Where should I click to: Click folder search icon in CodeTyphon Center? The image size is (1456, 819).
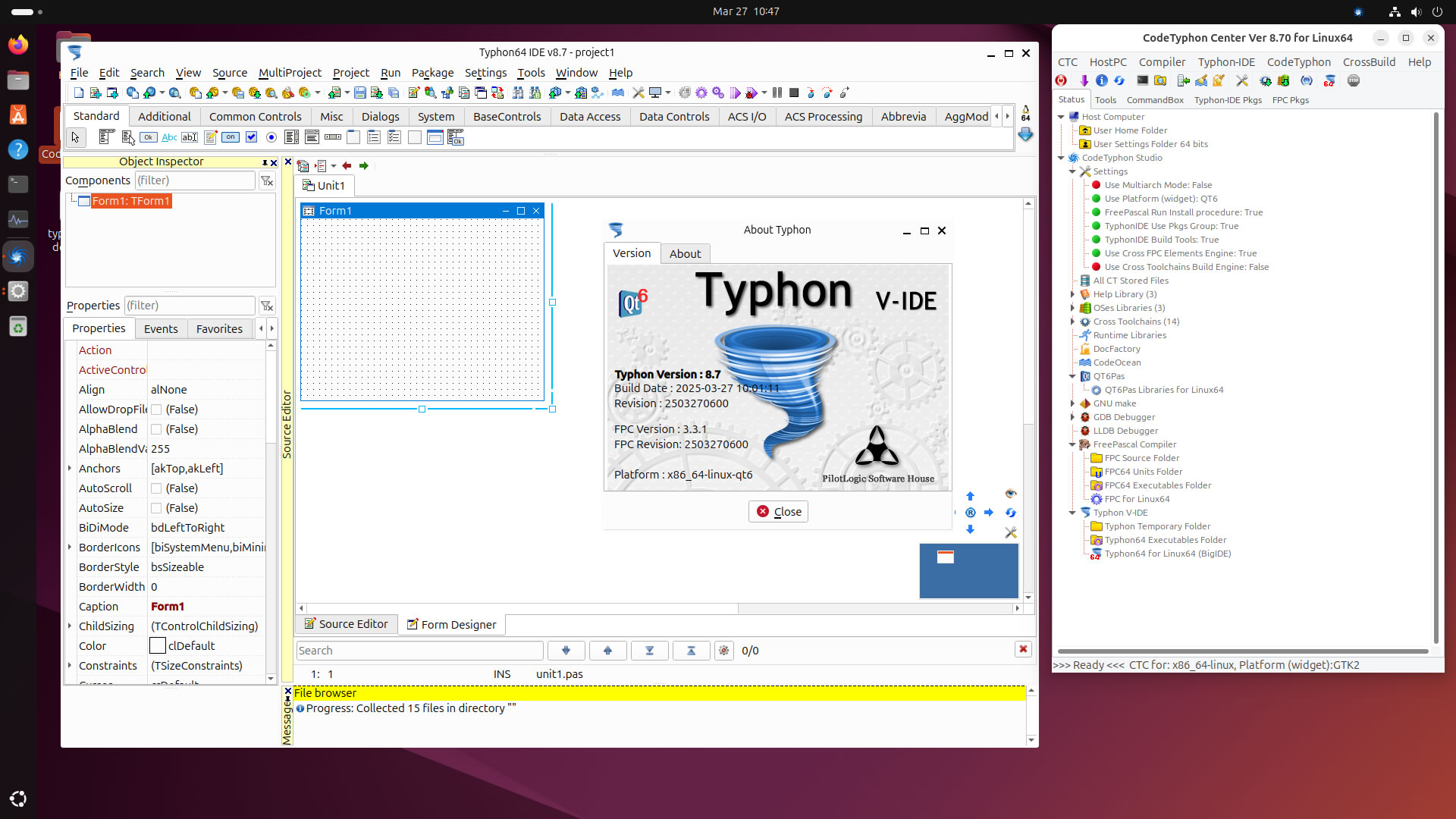click(1160, 80)
